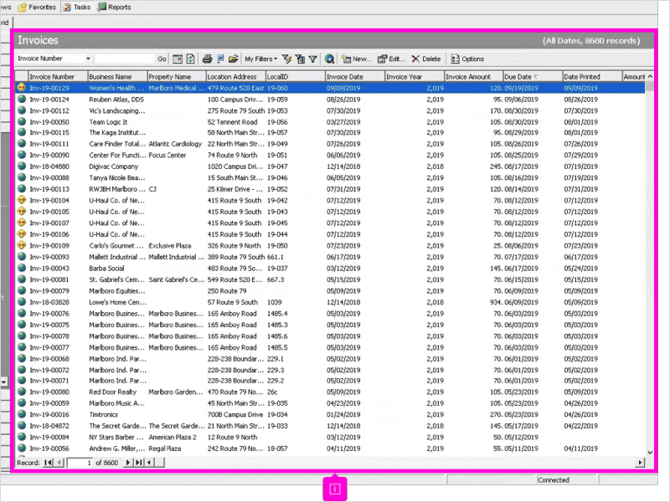670x502 pixels.
Task: Sort by Business Name column header
Action: coord(118,76)
